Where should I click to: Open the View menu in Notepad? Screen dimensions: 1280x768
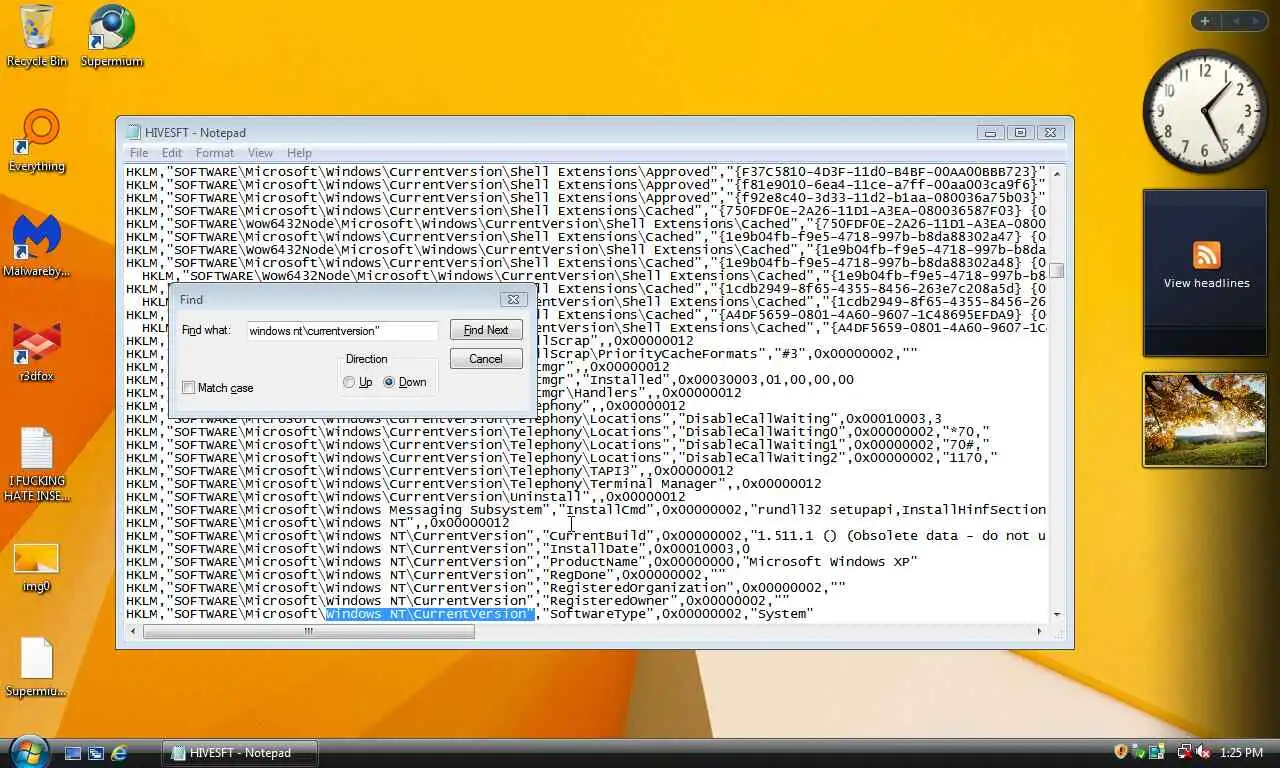pyautogui.click(x=260, y=153)
